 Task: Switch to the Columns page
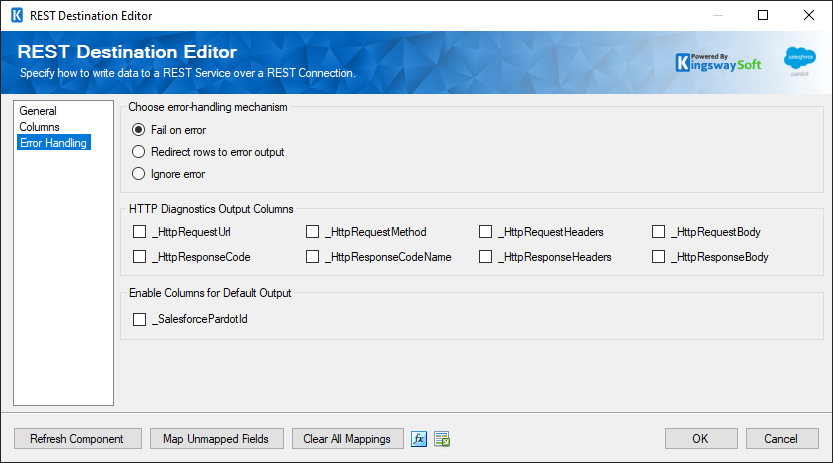tap(39, 127)
